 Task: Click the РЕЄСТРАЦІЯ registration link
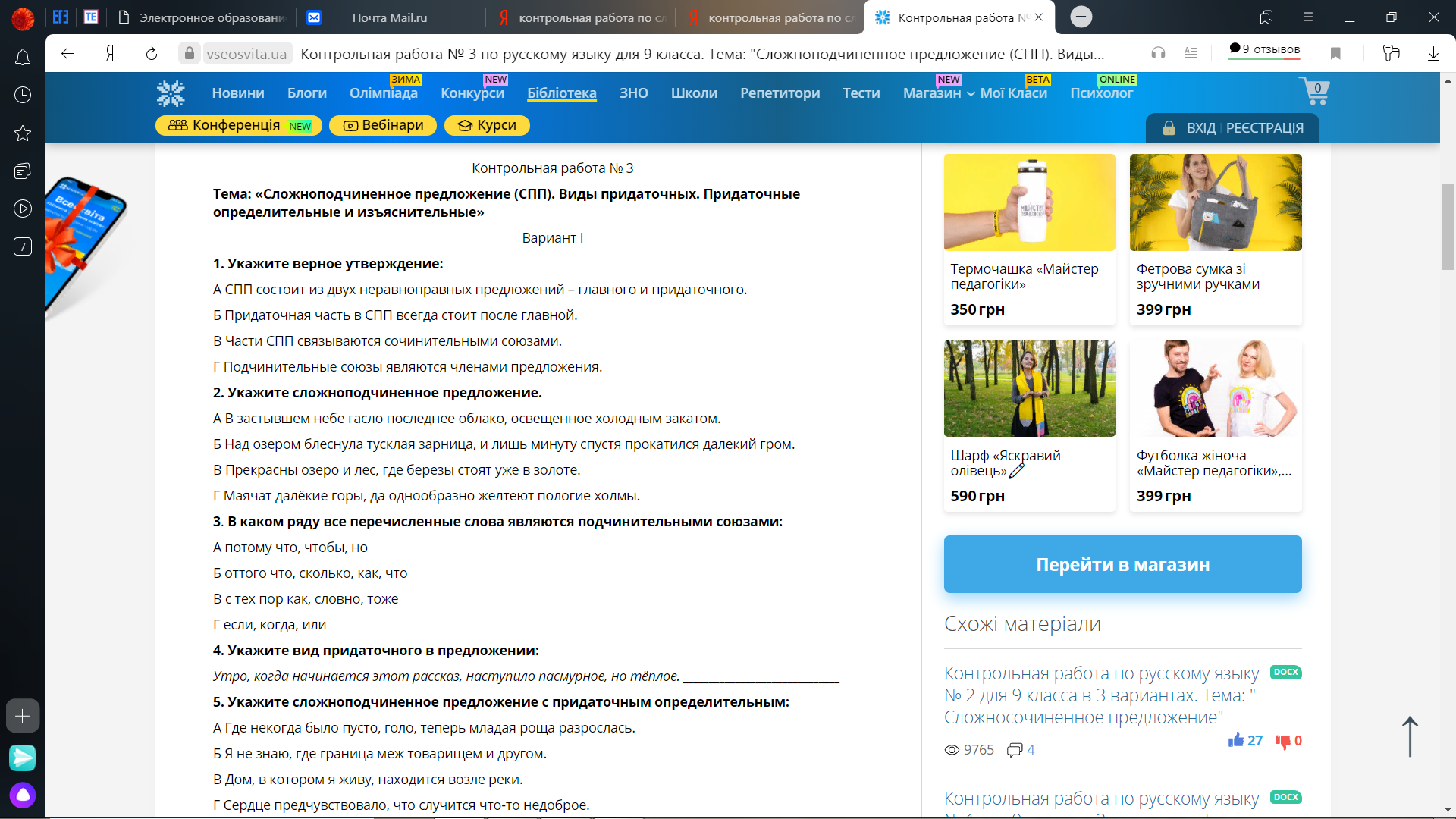1264,128
